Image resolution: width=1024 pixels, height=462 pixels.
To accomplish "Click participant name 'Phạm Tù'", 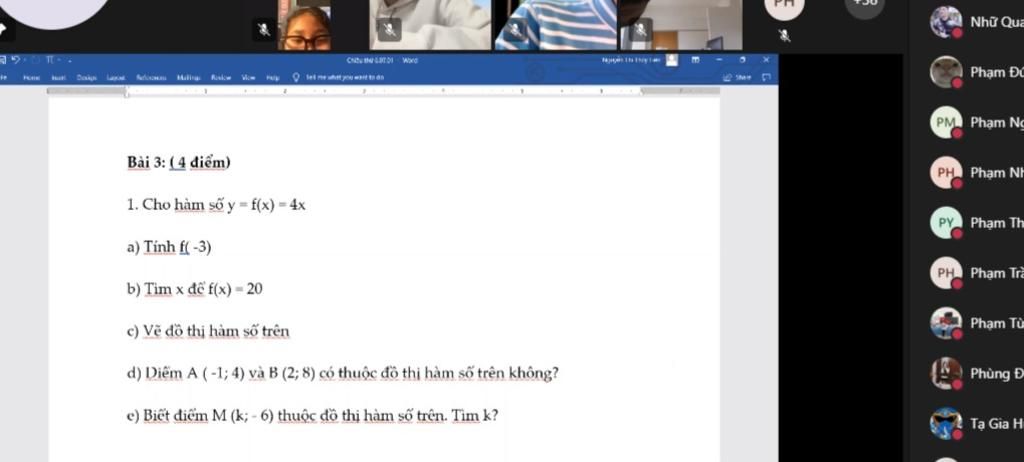I will pos(997,323).
